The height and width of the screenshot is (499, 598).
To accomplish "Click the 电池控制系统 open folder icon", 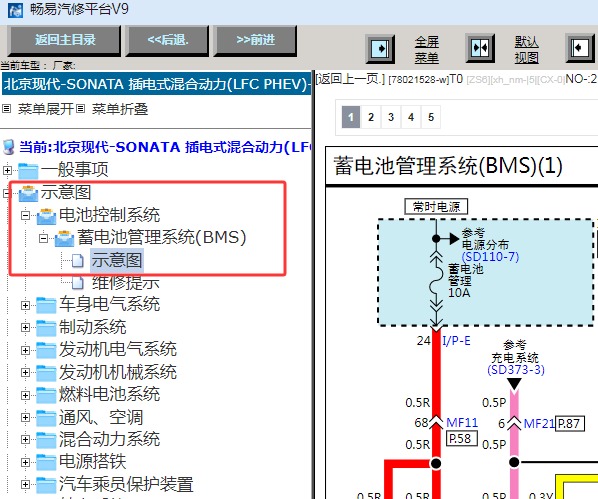I will tap(47, 216).
